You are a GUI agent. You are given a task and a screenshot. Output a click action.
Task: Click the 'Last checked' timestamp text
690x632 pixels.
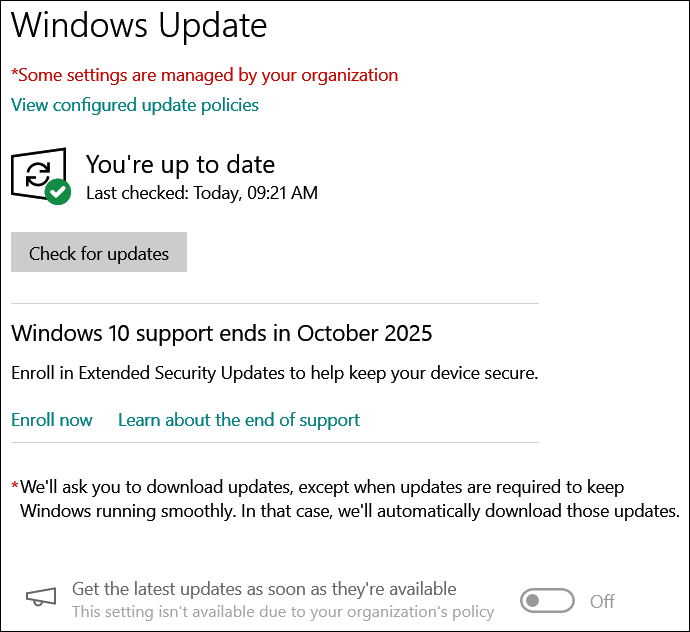click(x=202, y=193)
